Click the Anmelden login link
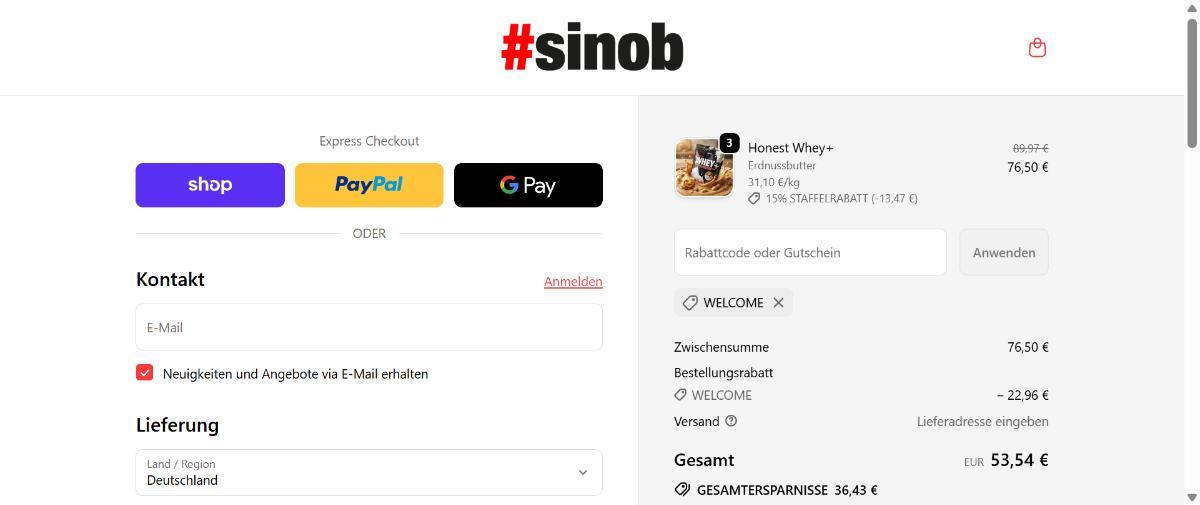Screen dimensions: 1200x505 (x=573, y=282)
